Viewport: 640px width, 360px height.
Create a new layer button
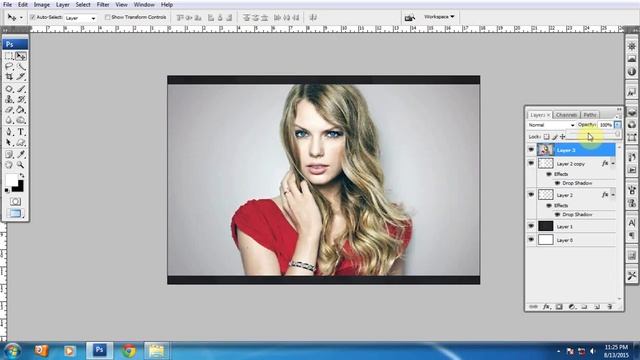click(597, 307)
